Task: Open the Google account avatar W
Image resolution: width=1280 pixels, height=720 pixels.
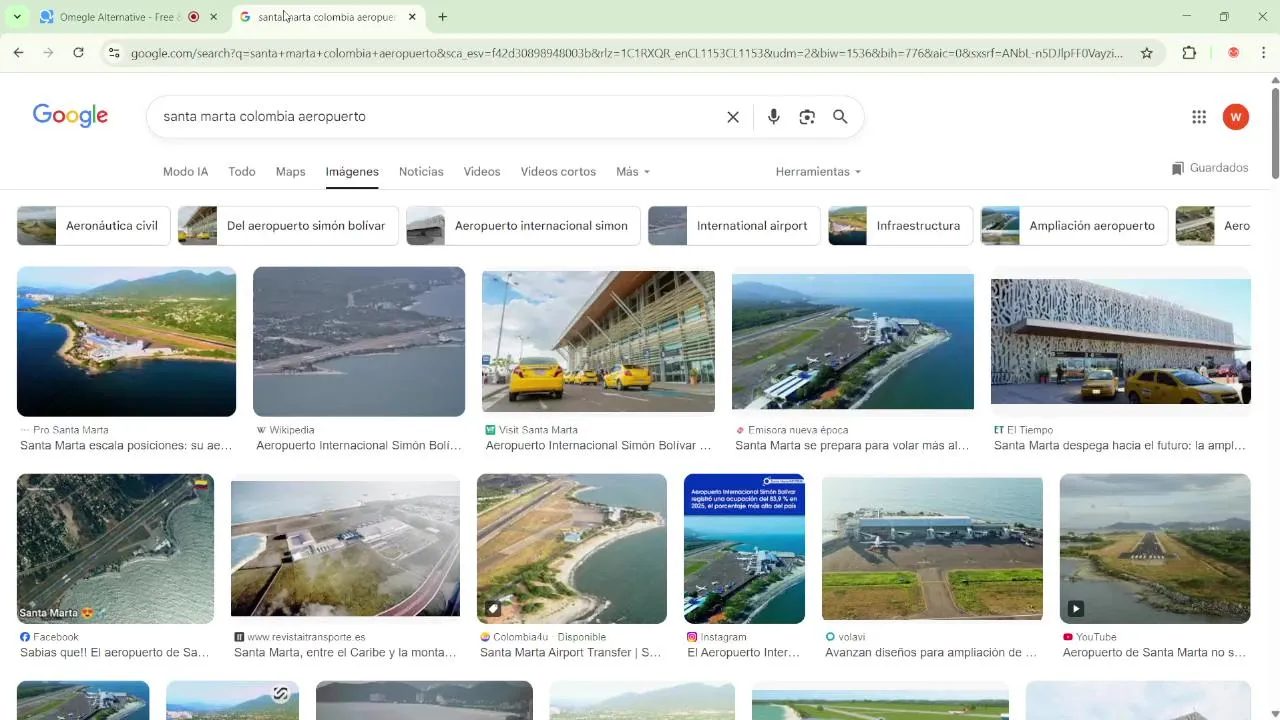Action: (x=1235, y=117)
